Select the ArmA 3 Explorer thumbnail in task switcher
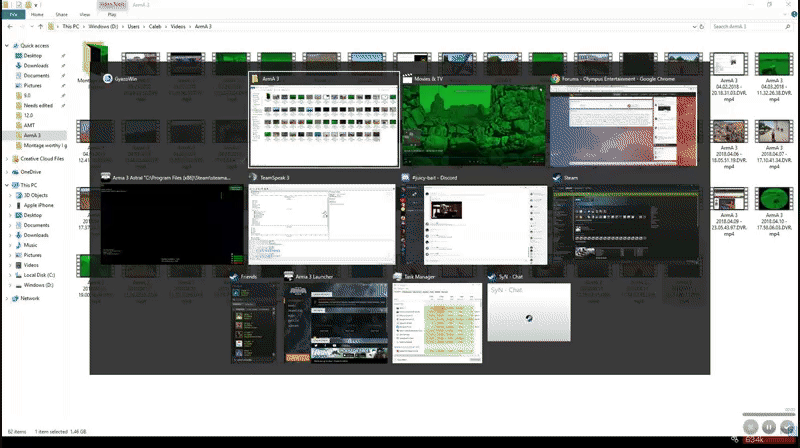Screen dimensions: 800x448 click(x=324, y=120)
